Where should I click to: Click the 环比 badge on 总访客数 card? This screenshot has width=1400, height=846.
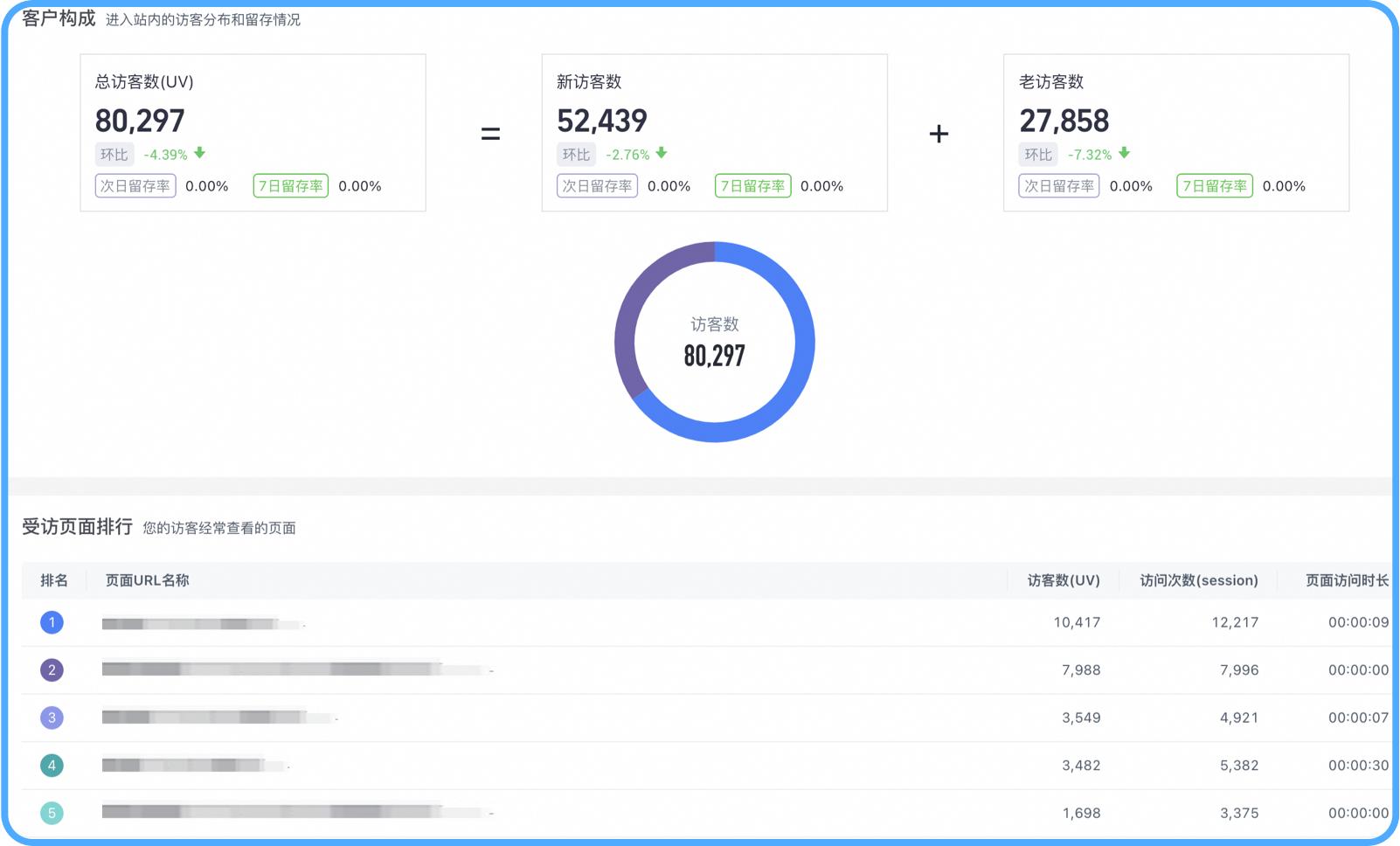114,154
